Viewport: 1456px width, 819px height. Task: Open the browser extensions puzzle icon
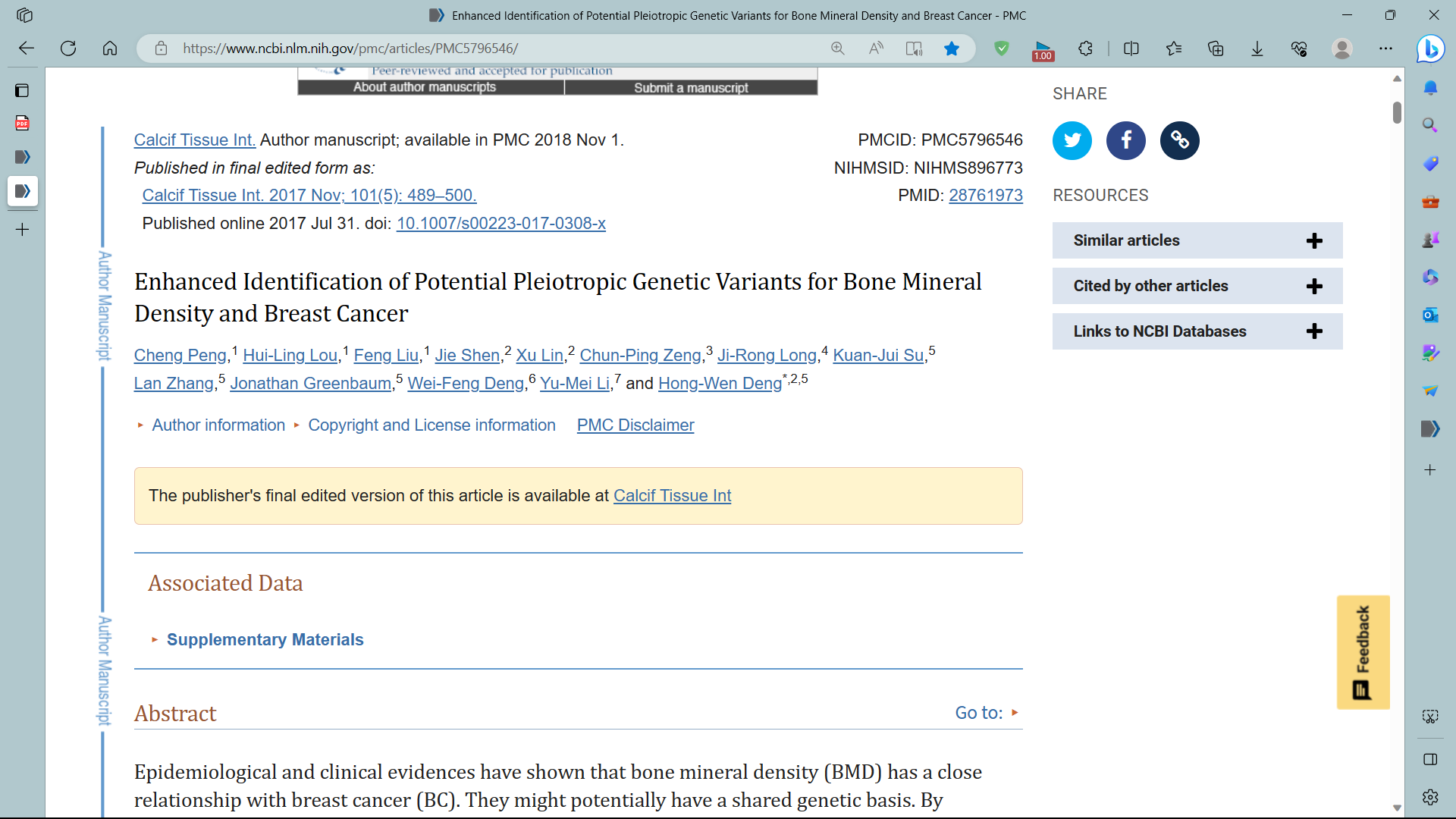[1085, 49]
